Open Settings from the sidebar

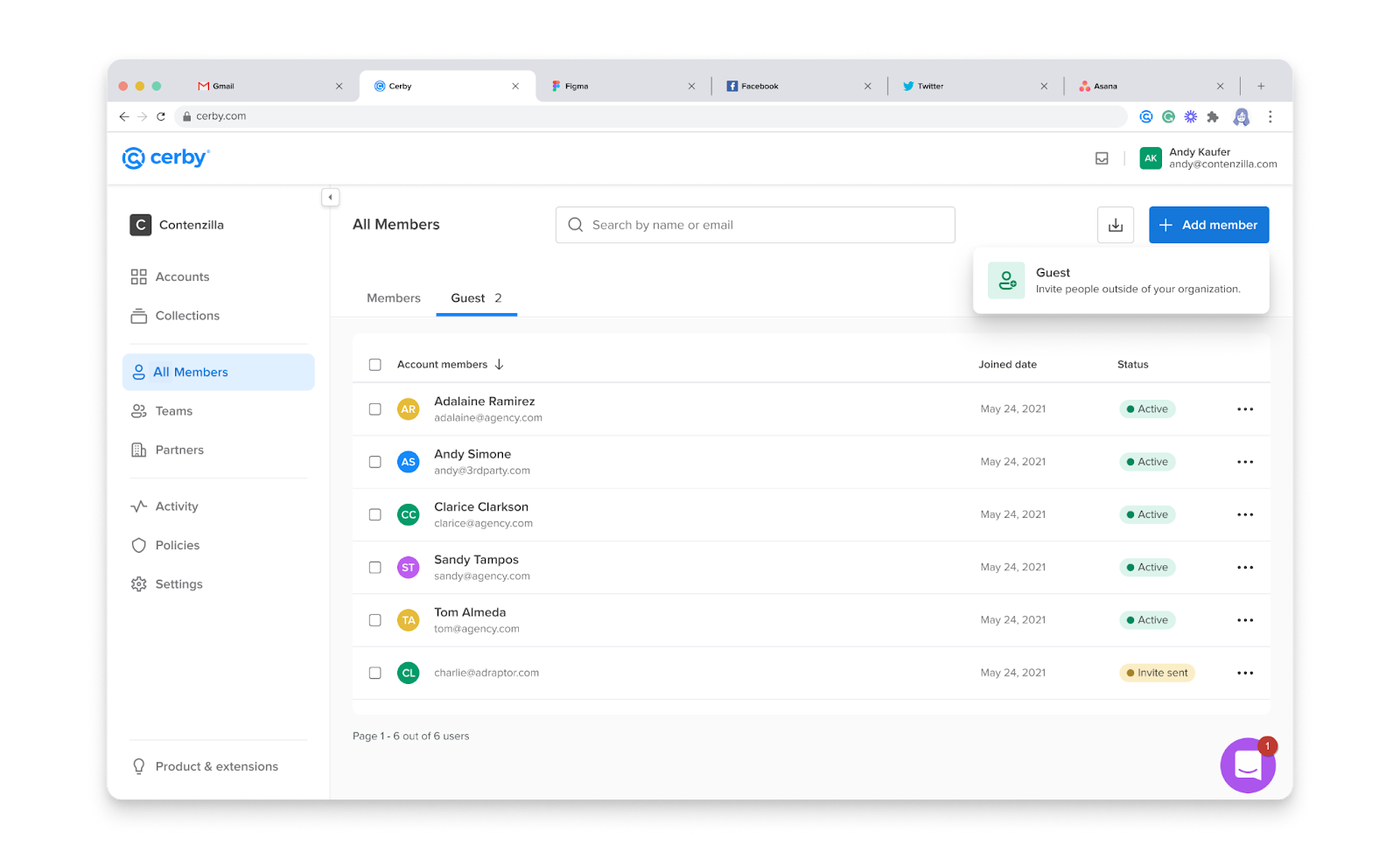(x=166, y=584)
